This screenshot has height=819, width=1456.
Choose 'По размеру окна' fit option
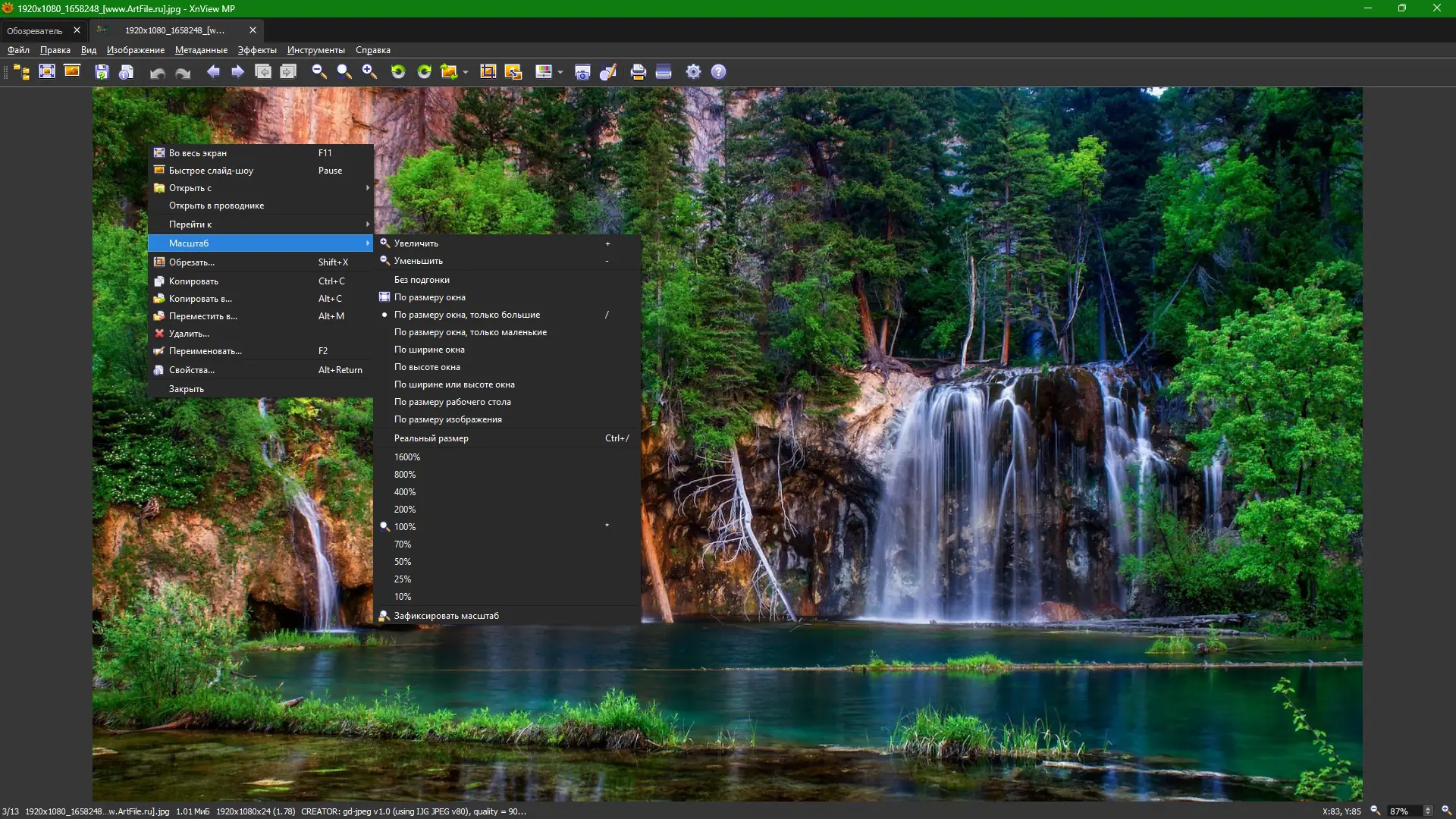pos(429,297)
